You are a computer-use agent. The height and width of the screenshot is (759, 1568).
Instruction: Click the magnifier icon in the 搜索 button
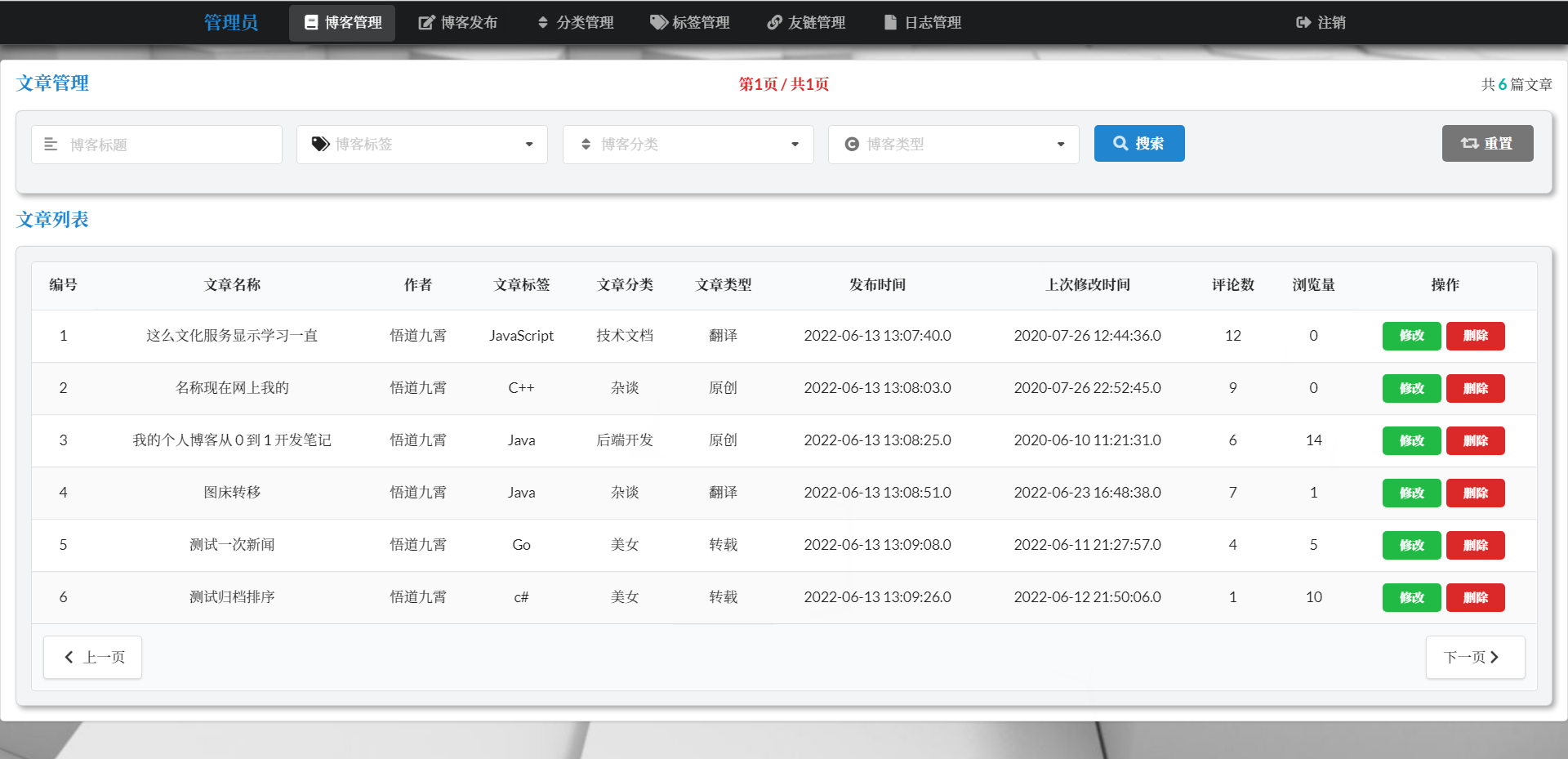tap(1120, 143)
